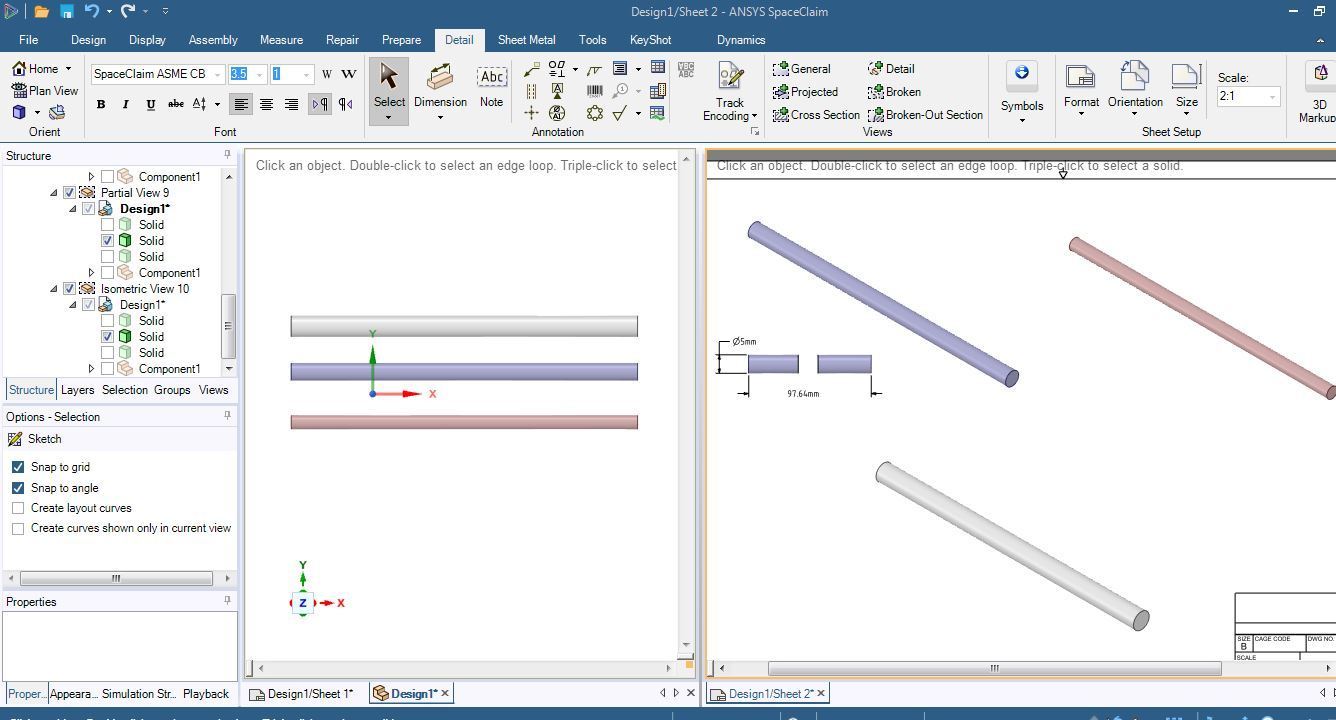Expand the last Component1 node in tree

tap(92, 369)
